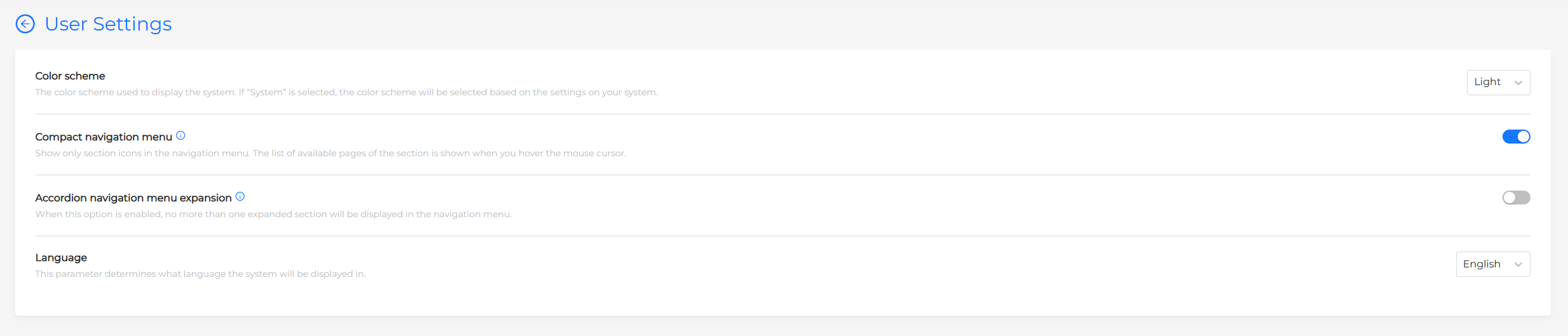Click the Compact navigation menu label
Viewport: 1568px width, 336px height.
(x=104, y=137)
